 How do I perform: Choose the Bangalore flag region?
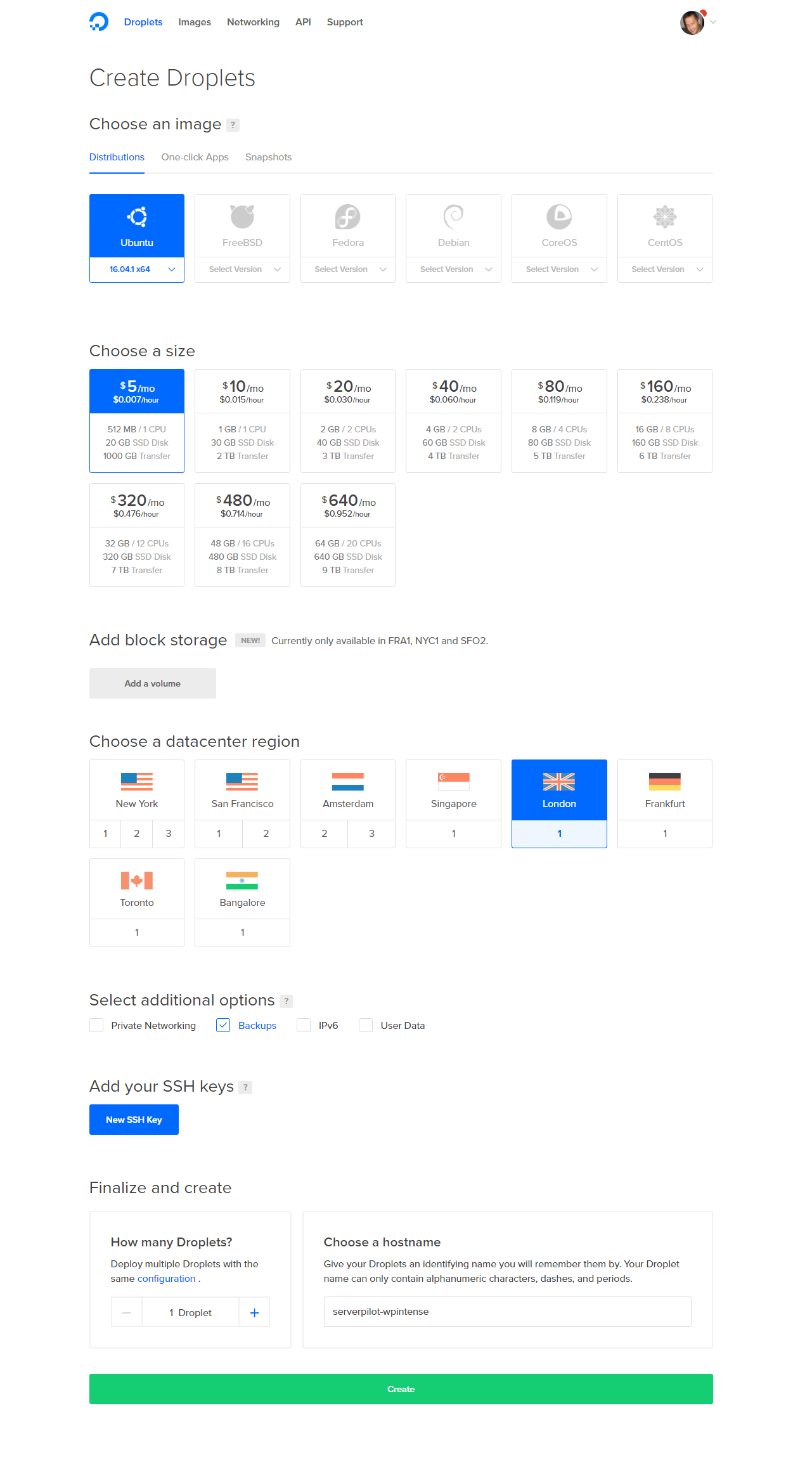[x=242, y=881]
